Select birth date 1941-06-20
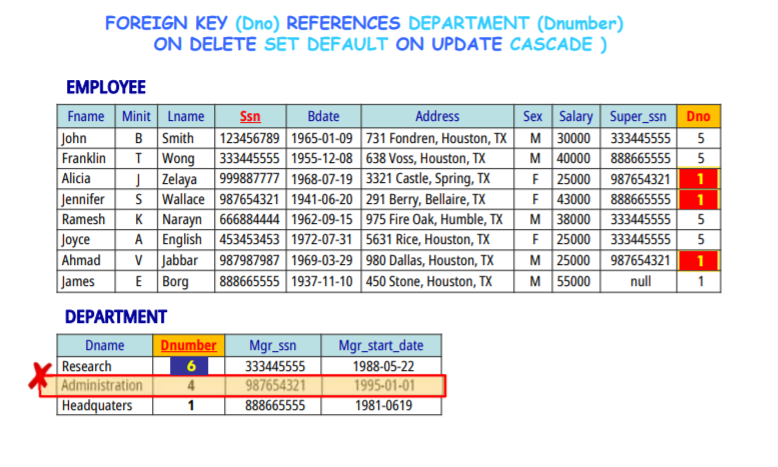Screen dimensions: 778x467 pos(322,200)
